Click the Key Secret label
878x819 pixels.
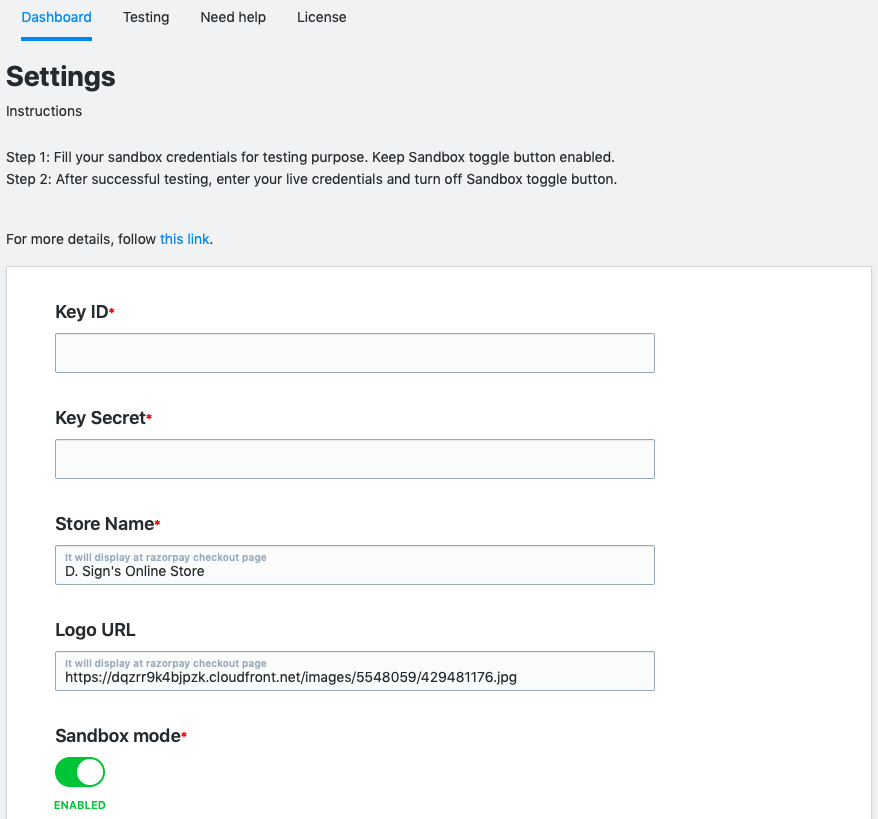(101, 418)
